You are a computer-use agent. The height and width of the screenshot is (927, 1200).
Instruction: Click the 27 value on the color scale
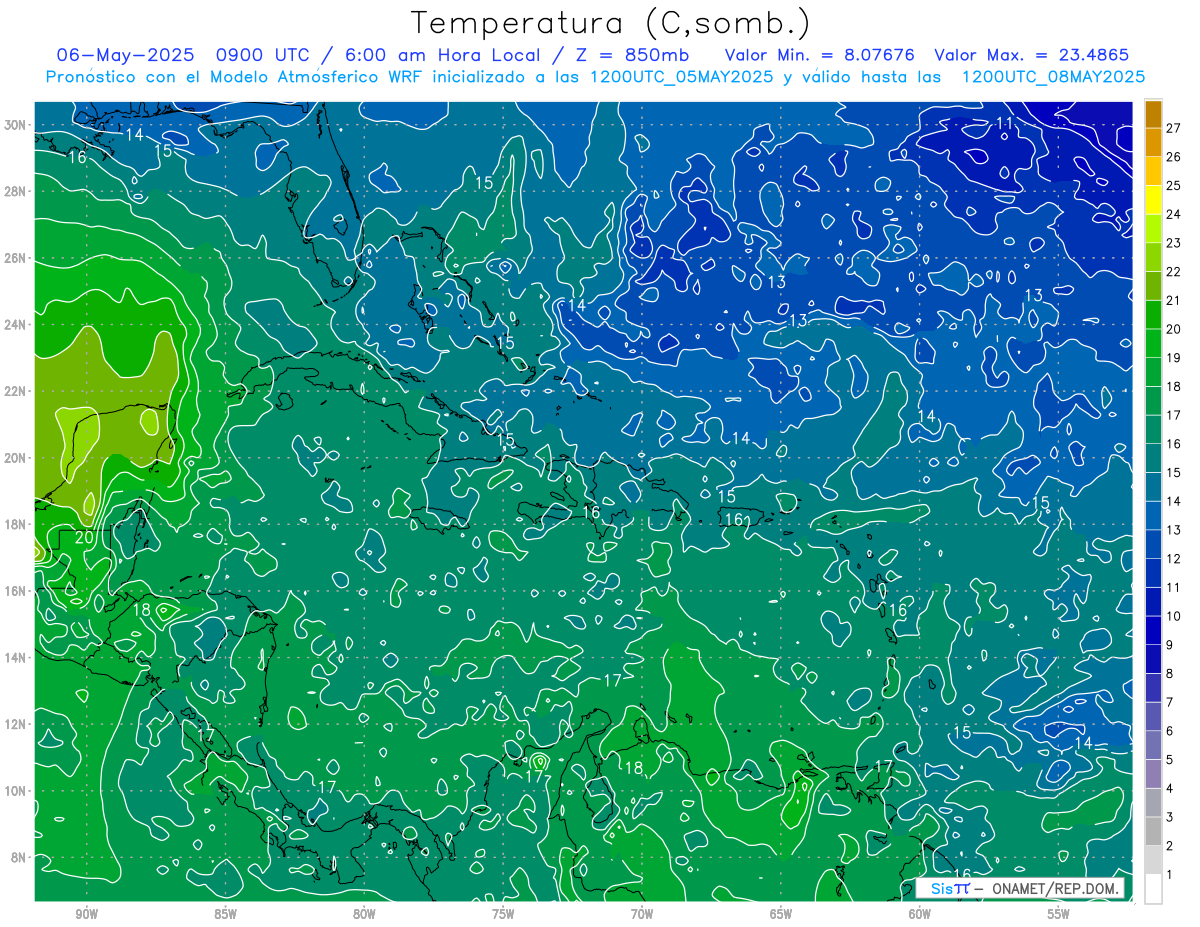click(1174, 128)
